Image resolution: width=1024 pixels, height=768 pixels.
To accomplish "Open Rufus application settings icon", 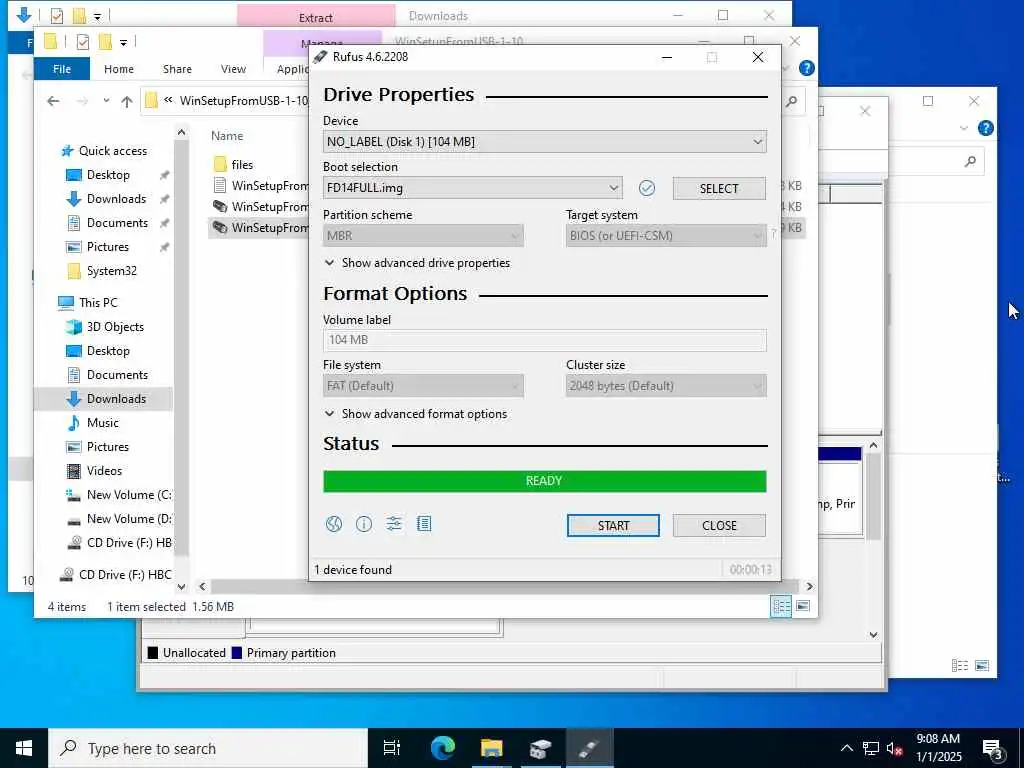I will click(394, 524).
